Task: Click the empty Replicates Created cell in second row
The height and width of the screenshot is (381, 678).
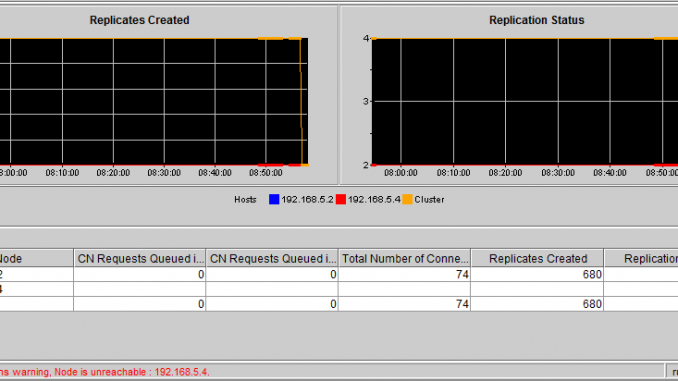Action: [537, 289]
